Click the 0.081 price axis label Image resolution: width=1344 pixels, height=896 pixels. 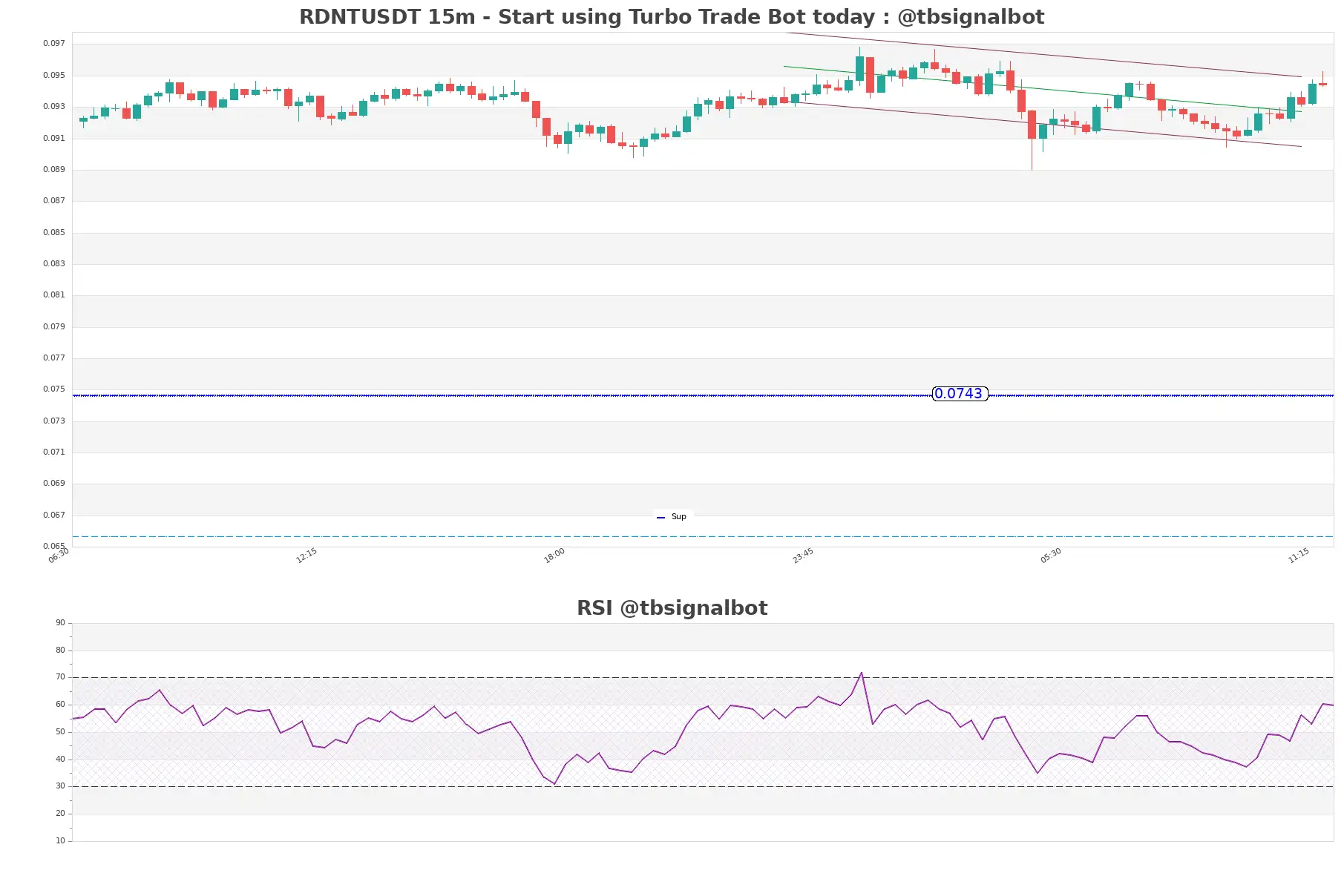click(x=53, y=294)
